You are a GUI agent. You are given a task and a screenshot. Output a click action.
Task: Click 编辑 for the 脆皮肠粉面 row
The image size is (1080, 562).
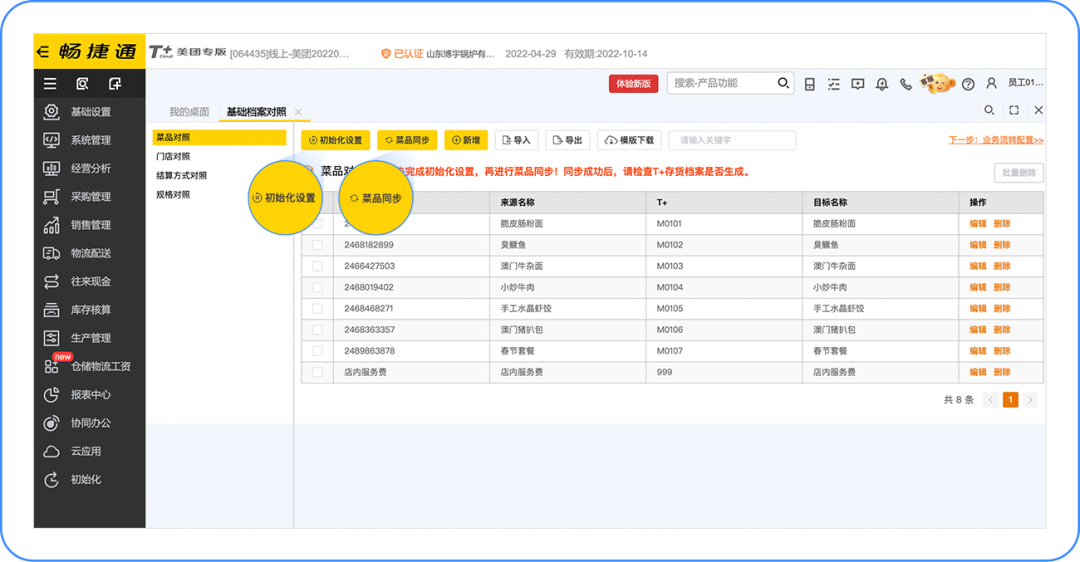977,224
